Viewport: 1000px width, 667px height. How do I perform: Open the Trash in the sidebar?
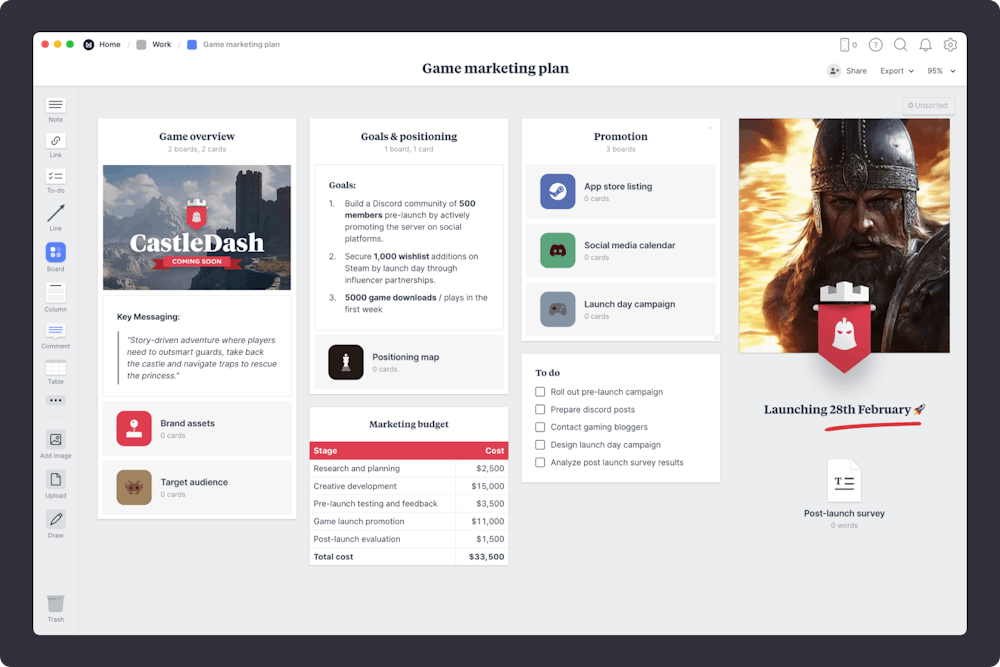[55, 602]
